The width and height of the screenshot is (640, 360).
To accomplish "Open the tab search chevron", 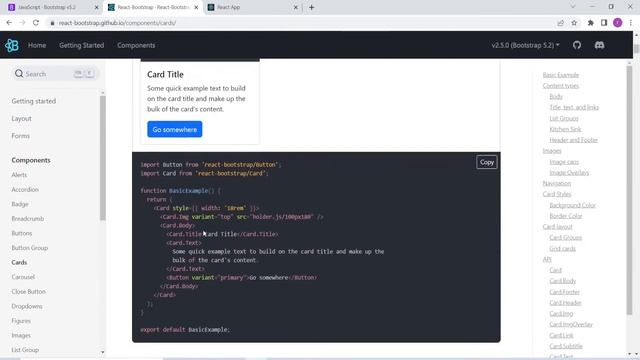I will pos(573,7).
